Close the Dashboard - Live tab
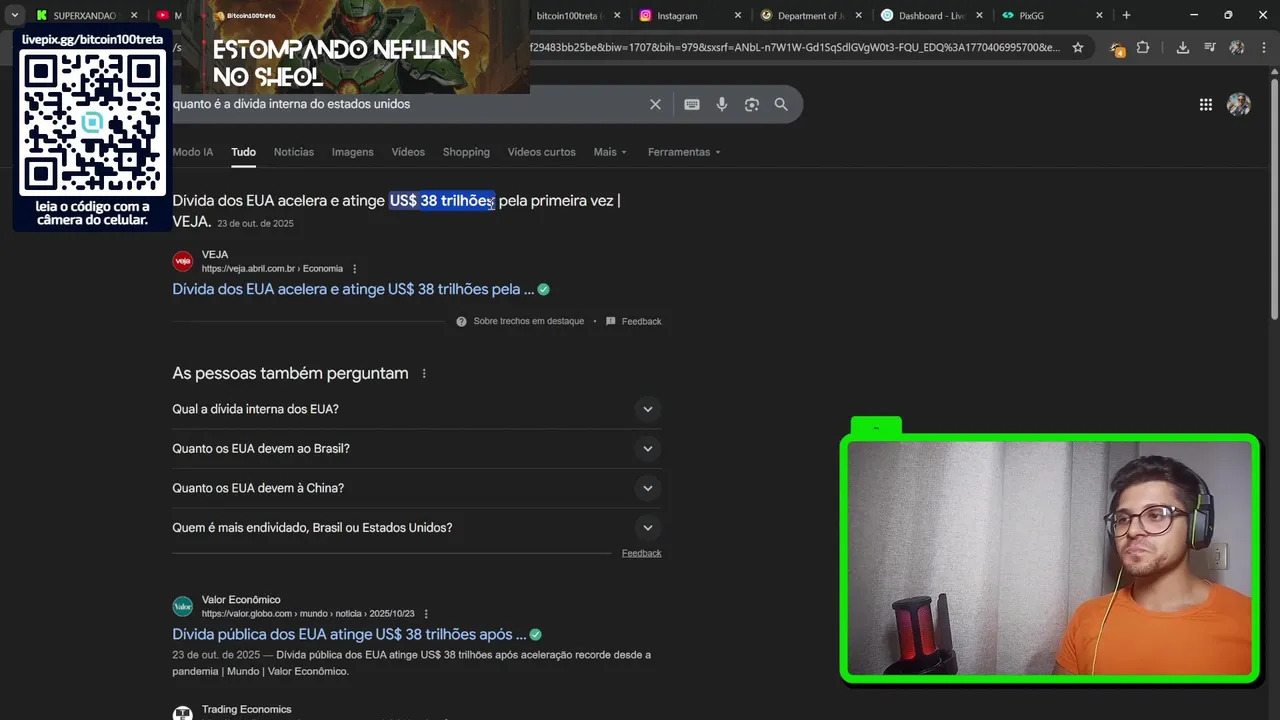 (x=979, y=15)
